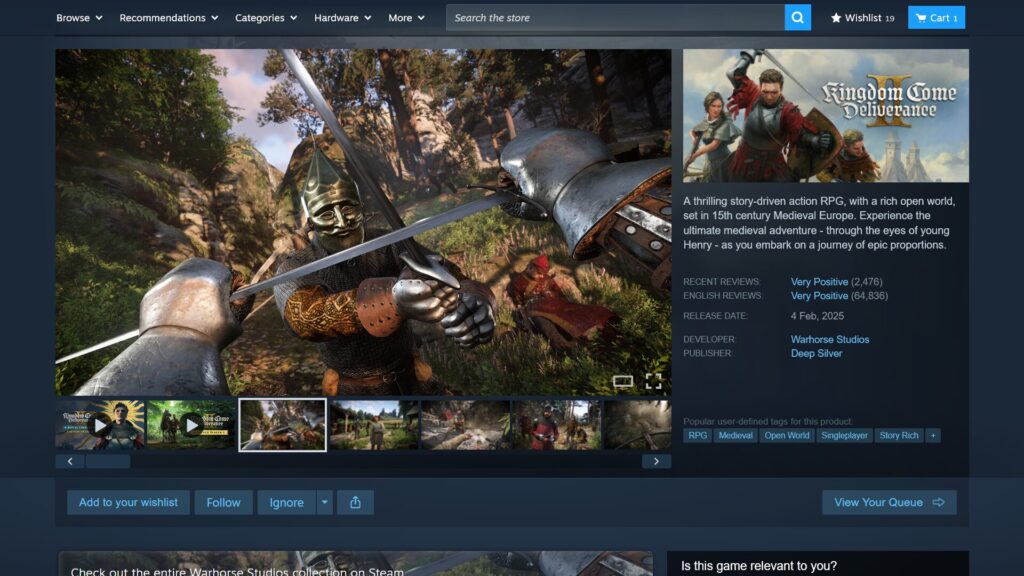Open the Browse menu
This screenshot has width=1024, height=576.
[x=79, y=18]
